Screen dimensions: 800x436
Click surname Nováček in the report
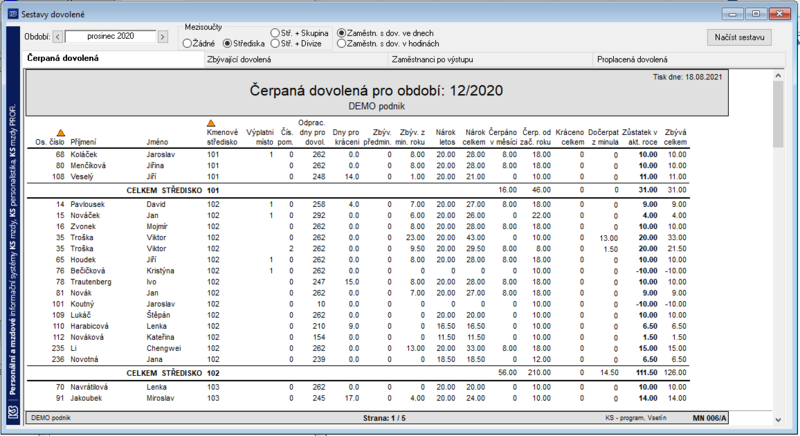[x=85, y=216]
